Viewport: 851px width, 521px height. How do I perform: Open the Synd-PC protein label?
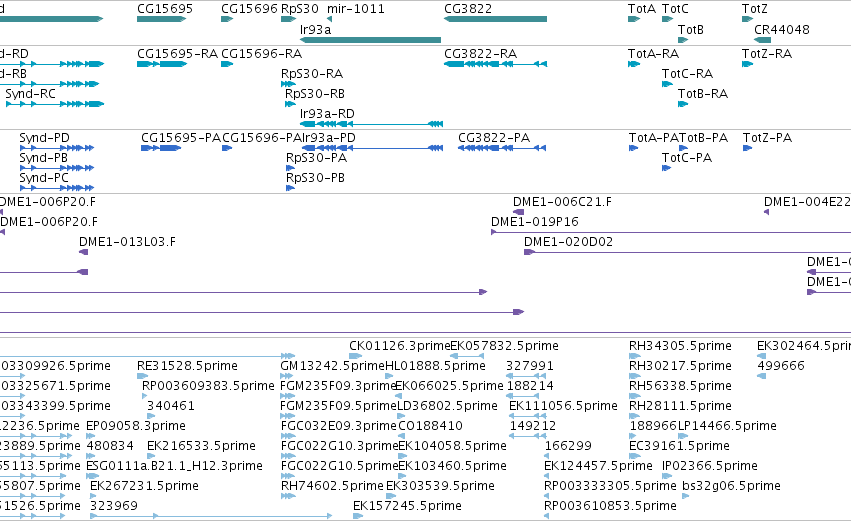[x=44, y=178]
